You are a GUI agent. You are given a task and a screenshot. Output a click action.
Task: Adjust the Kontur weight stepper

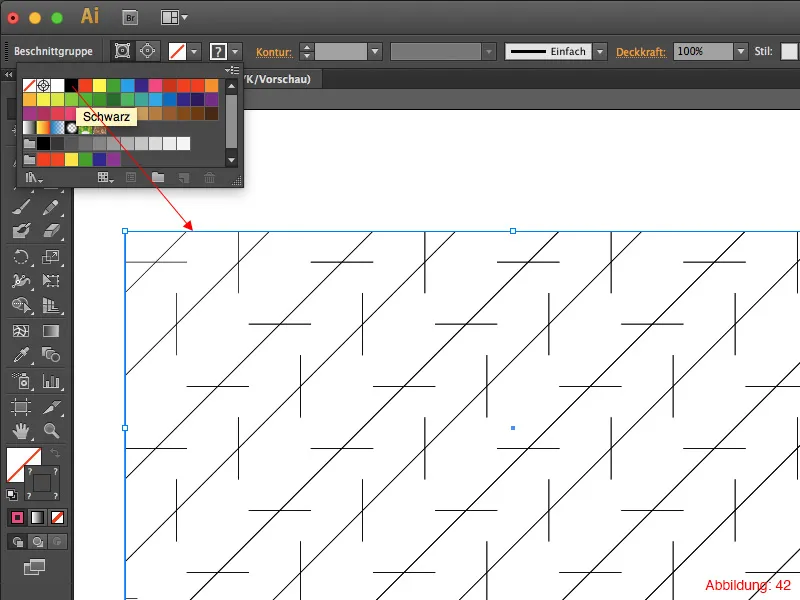point(306,52)
